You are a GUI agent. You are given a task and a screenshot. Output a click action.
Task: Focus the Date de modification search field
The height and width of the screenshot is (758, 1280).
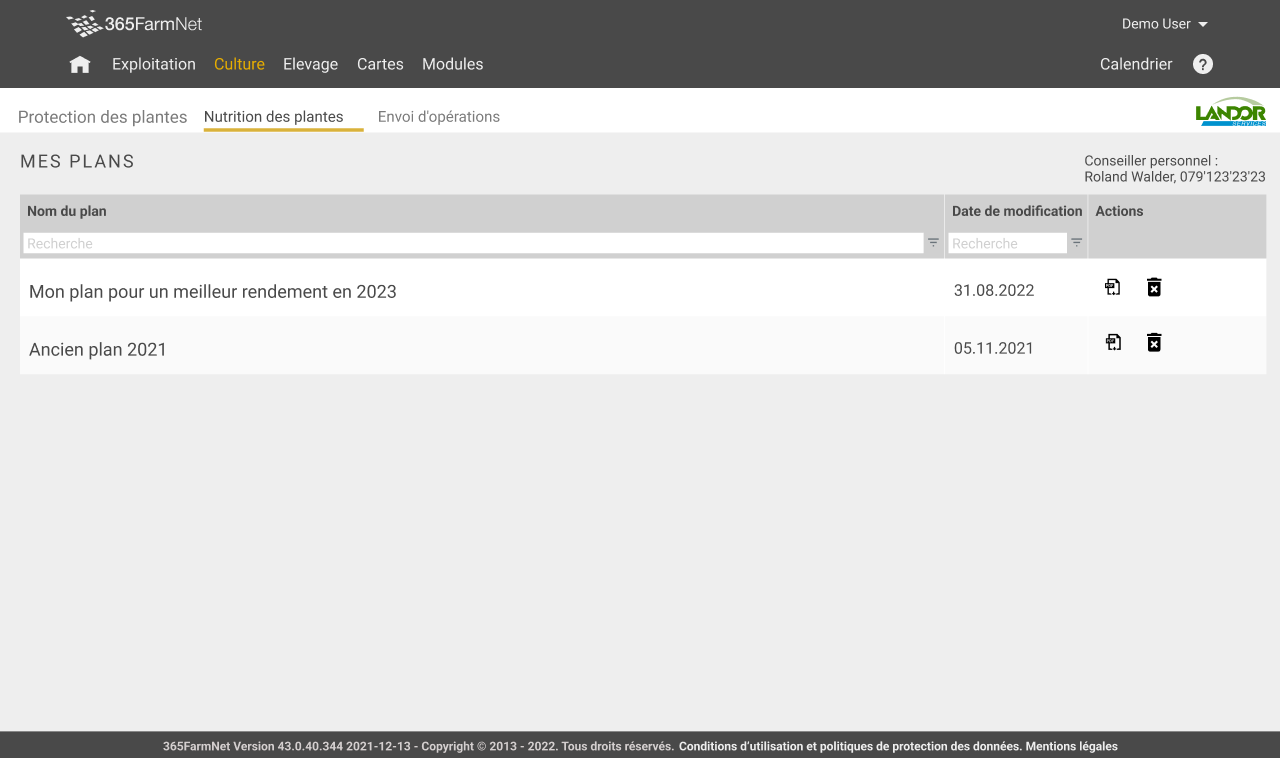pyautogui.click(x=1007, y=243)
